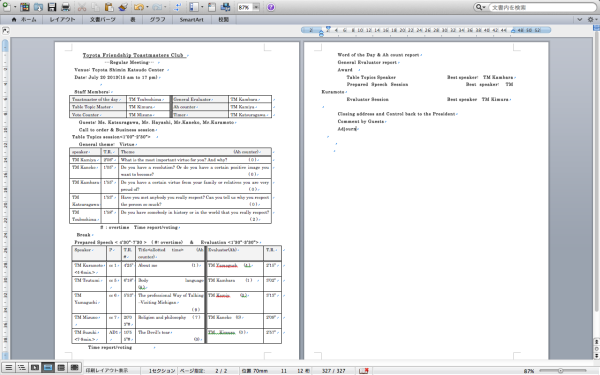This screenshot has height=375, width=600.
Task: Open the SmartArt ribbon tab
Action: [191, 20]
